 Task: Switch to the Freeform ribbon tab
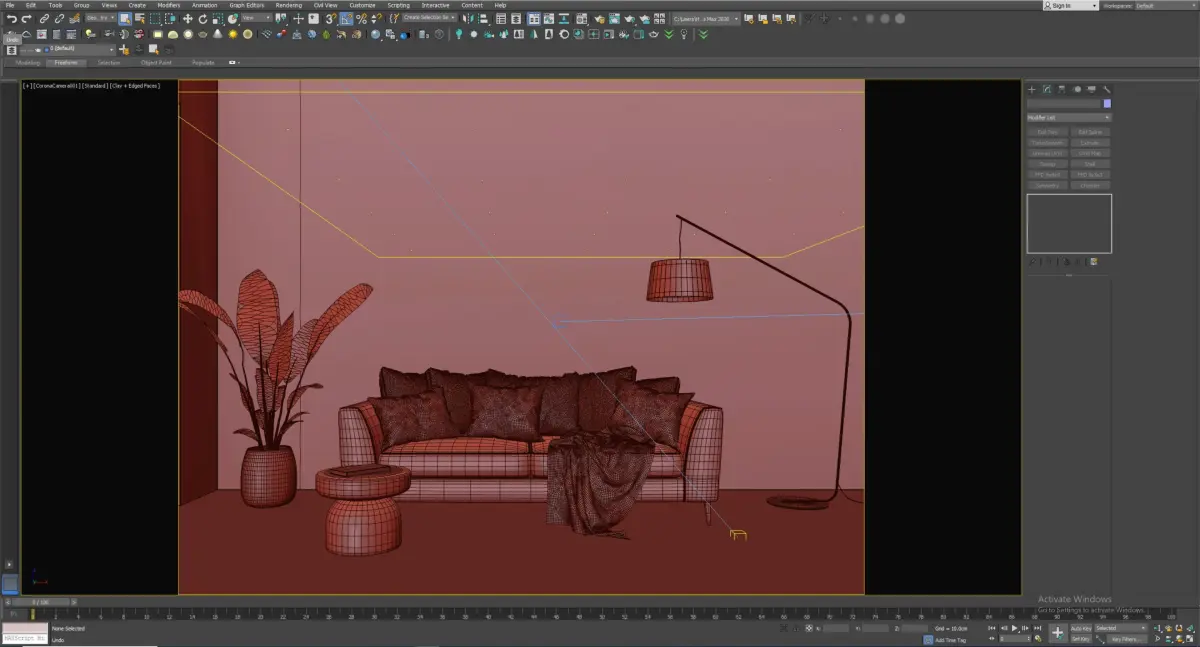pyautogui.click(x=66, y=62)
